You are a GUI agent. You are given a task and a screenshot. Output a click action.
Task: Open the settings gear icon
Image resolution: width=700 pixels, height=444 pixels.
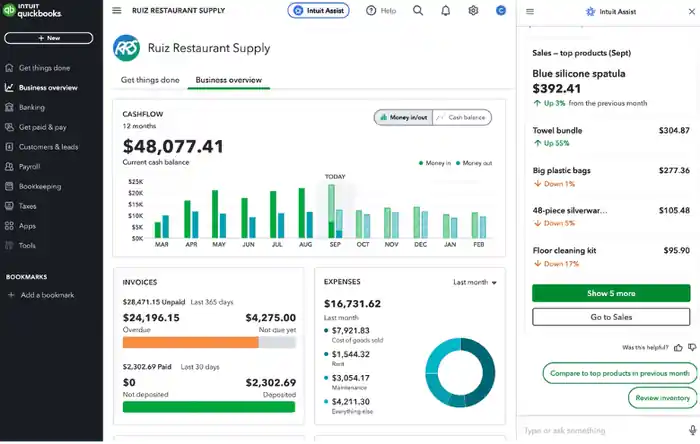click(473, 10)
